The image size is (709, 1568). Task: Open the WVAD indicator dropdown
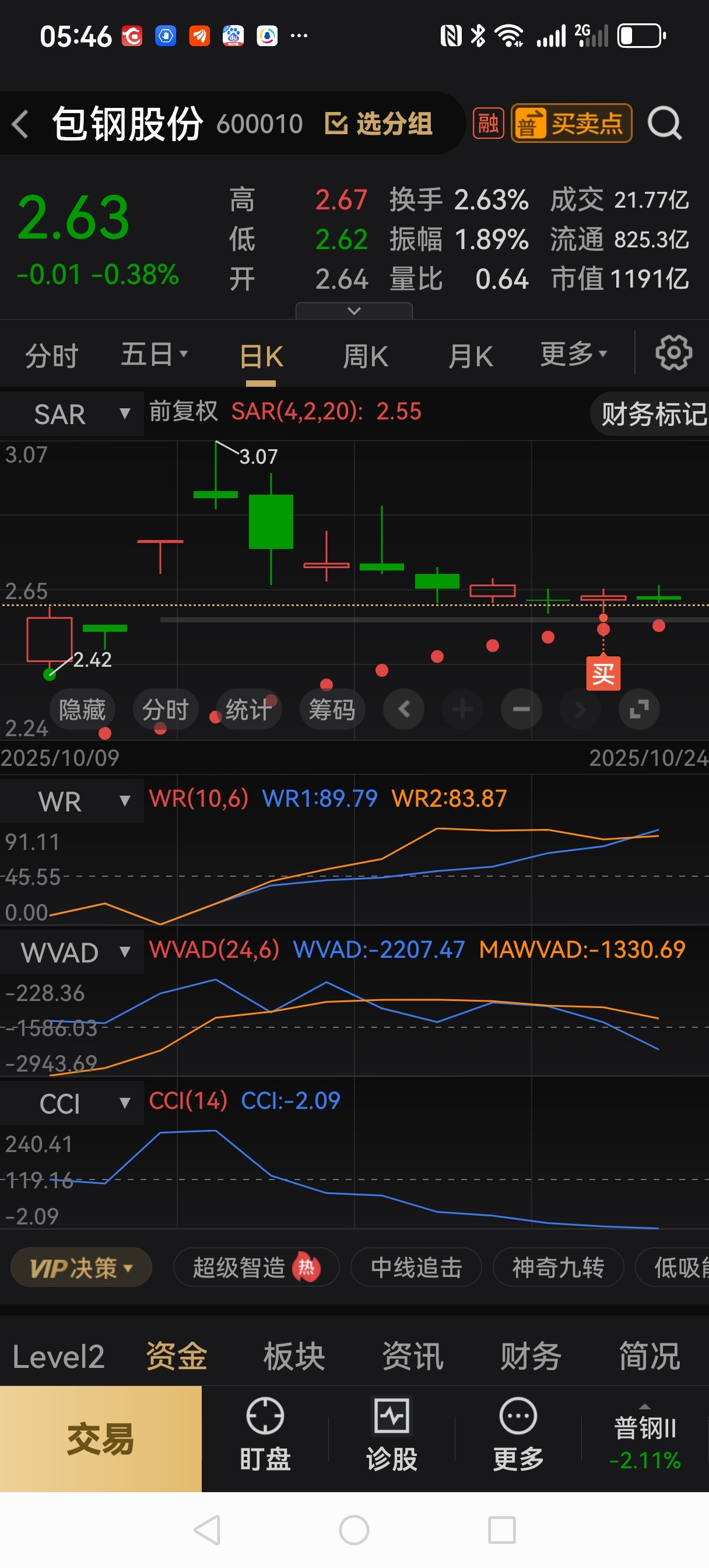pyautogui.click(x=72, y=952)
